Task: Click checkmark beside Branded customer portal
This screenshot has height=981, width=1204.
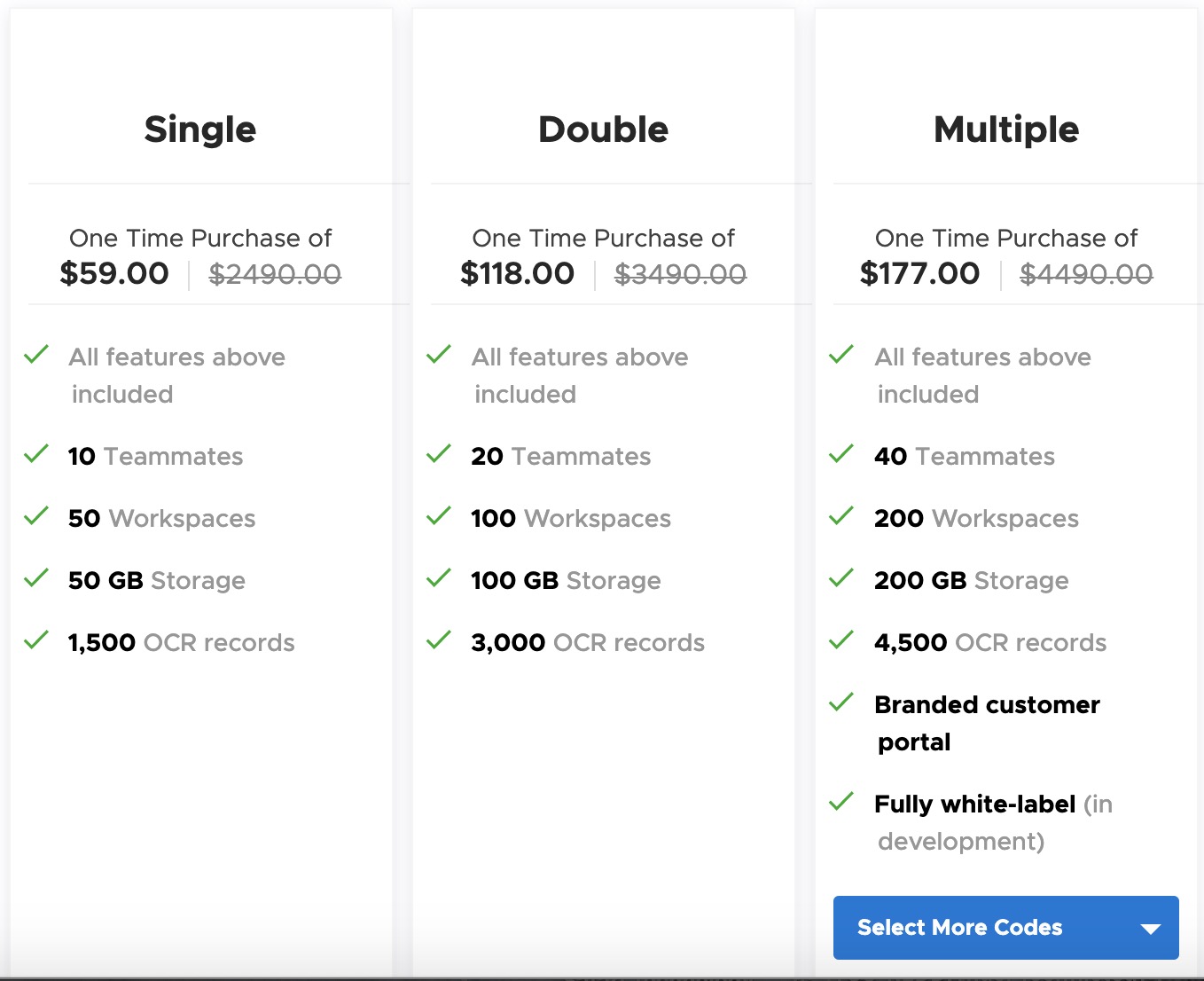Action: (x=841, y=702)
